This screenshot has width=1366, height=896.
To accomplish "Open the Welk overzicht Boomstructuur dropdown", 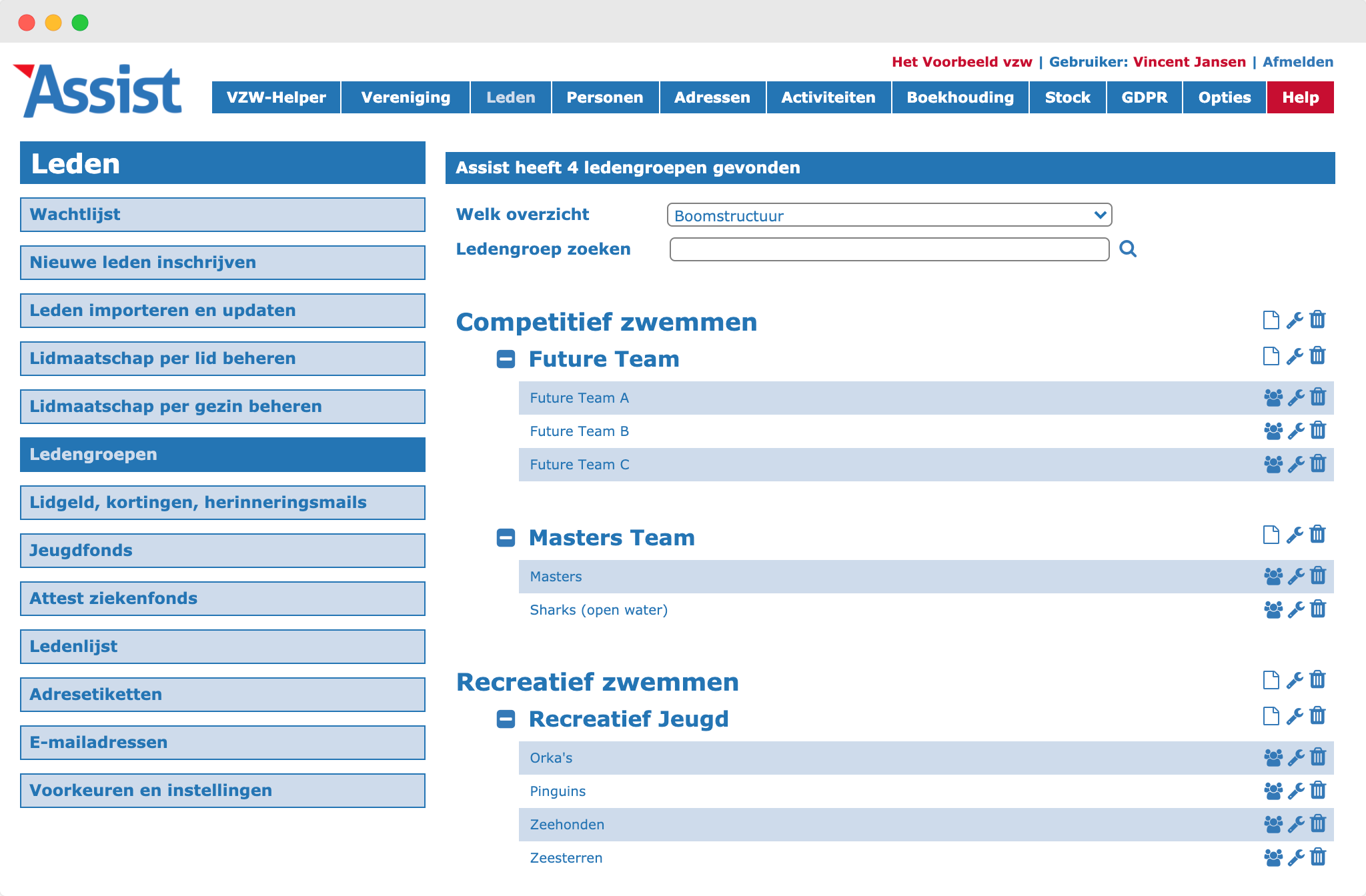I will (x=889, y=215).
